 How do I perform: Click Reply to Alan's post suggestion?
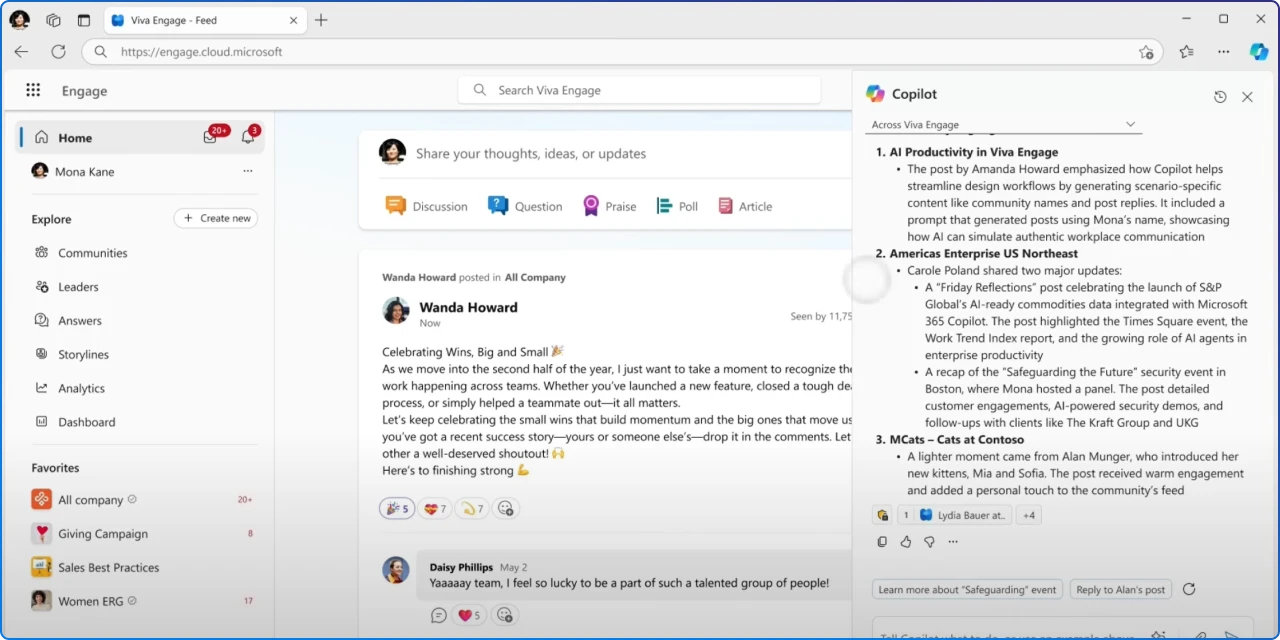pyautogui.click(x=1121, y=589)
